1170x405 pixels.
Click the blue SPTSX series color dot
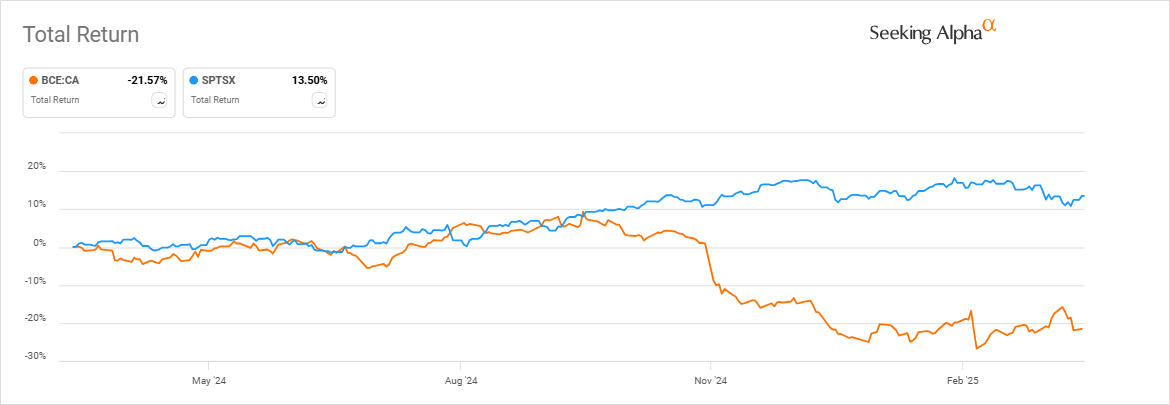[194, 80]
